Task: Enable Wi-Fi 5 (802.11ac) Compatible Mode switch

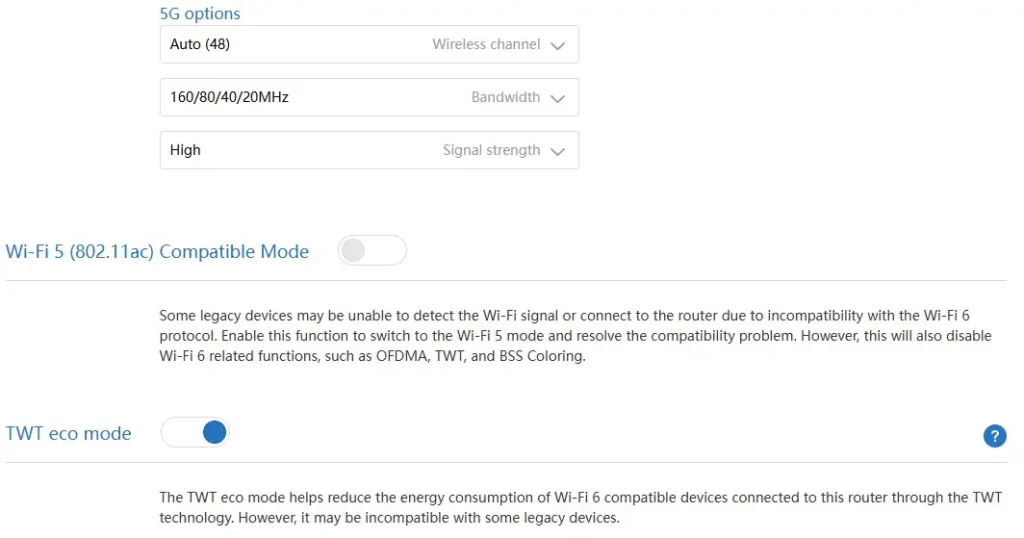Action: 372,251
